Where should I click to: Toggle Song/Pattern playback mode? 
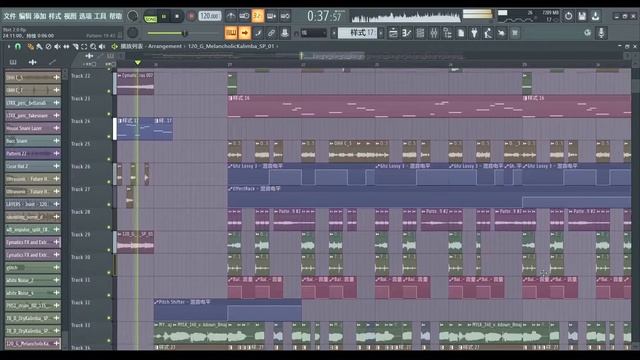coord(151,17)
